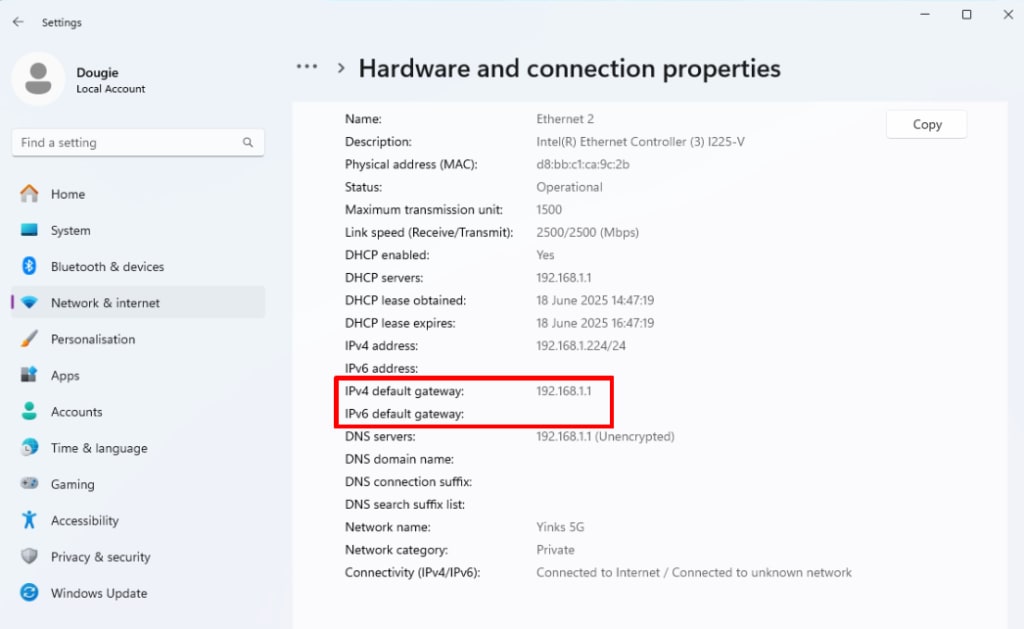Click the Home icon in sidebar
Image resolution: width=1024 pixels, height=629 pixels.
pyautogui.click(x=29, y=194)
